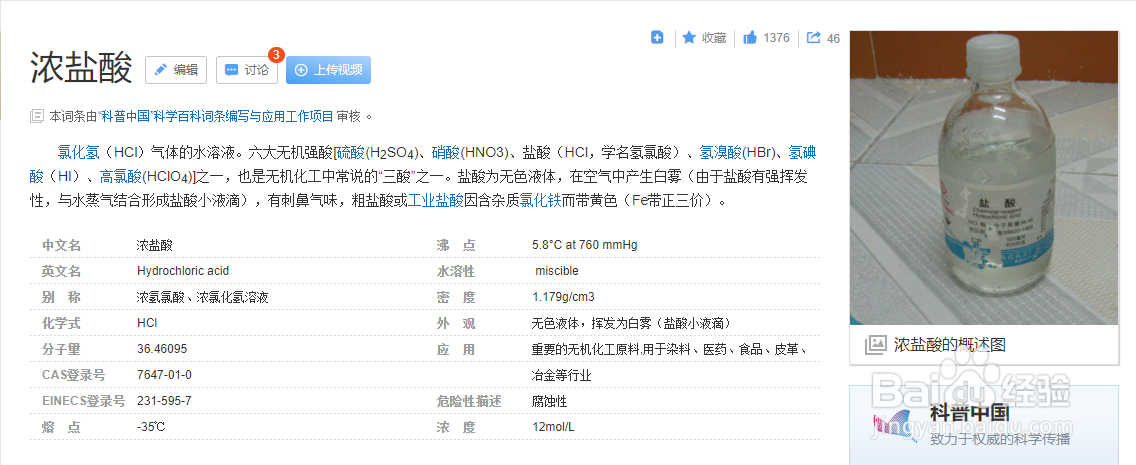The width and height of the screenshot is (1136, 465).
Task: Follow the 氯化氢 hyperlink
Action: (76, 153)
